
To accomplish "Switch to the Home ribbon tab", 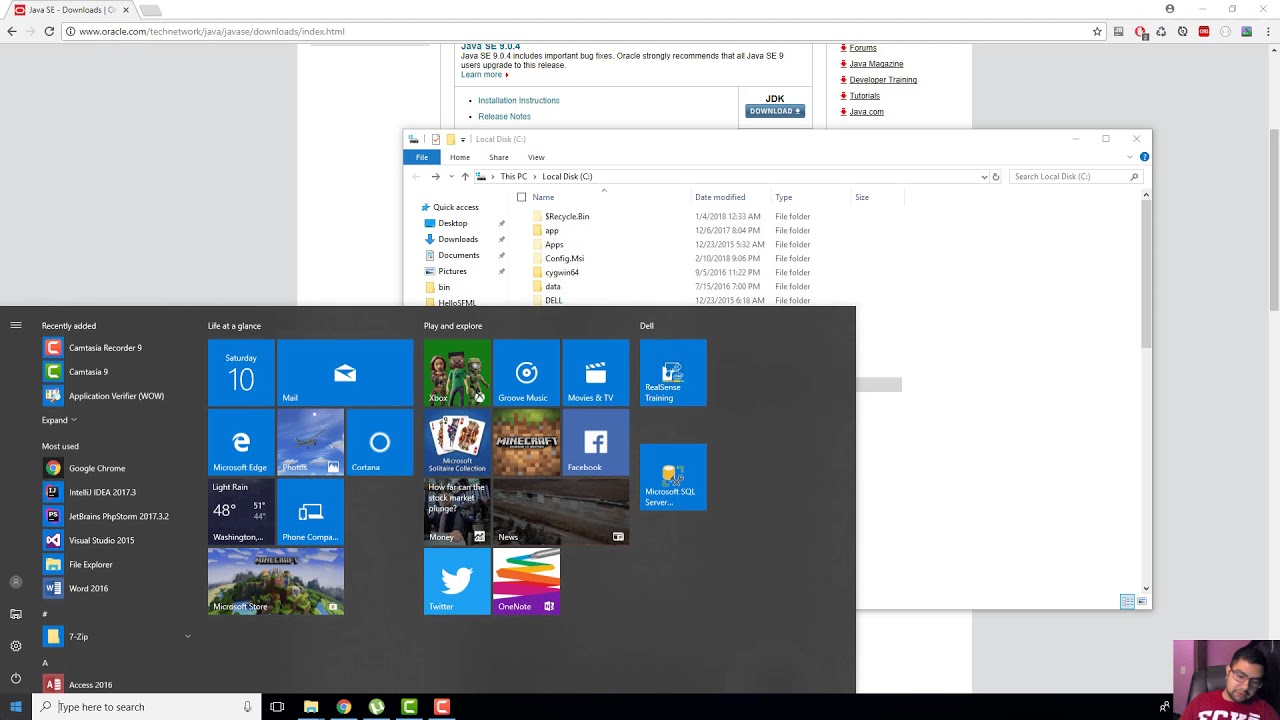I will 460,157.
